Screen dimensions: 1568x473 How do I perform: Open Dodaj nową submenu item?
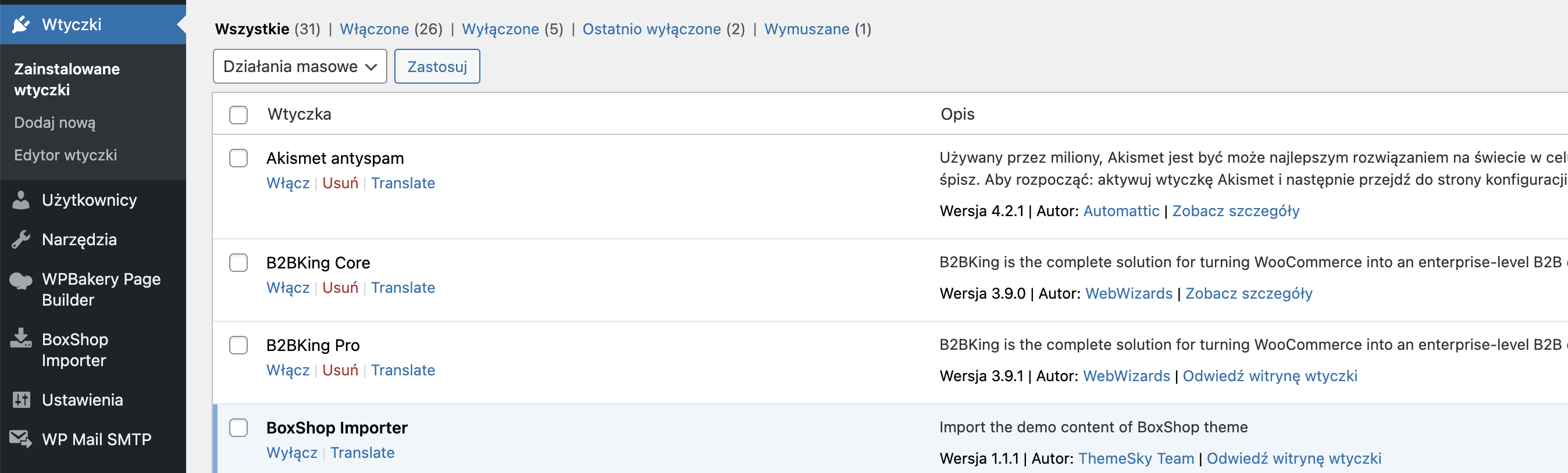coord(55,123)
